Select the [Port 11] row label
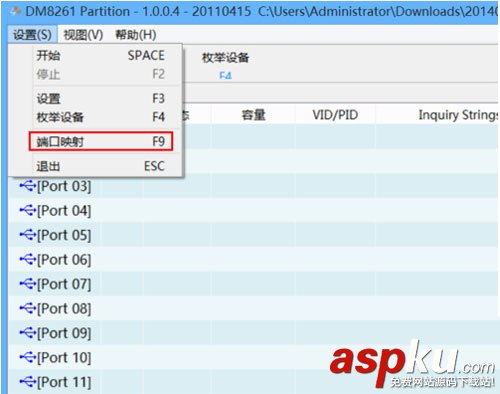The width and height of the screenshot is (500, 394). point(64,382)
